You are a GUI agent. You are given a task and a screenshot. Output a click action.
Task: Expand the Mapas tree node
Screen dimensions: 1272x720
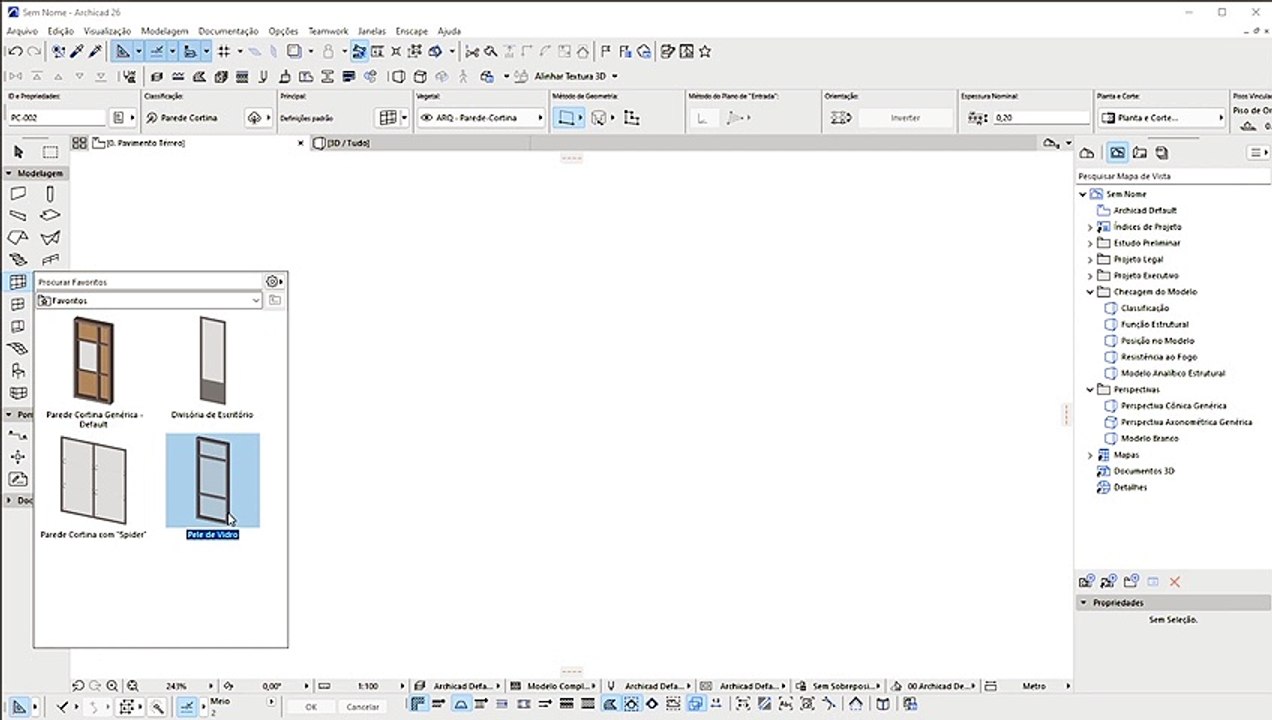click(x=1090, y=455)
